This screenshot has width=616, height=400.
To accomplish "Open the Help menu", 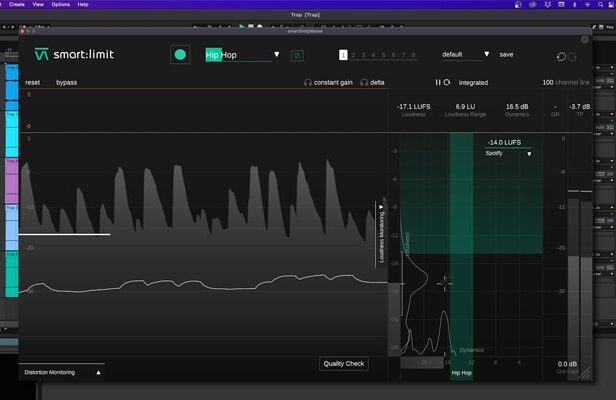I will (x=83, y=4).
